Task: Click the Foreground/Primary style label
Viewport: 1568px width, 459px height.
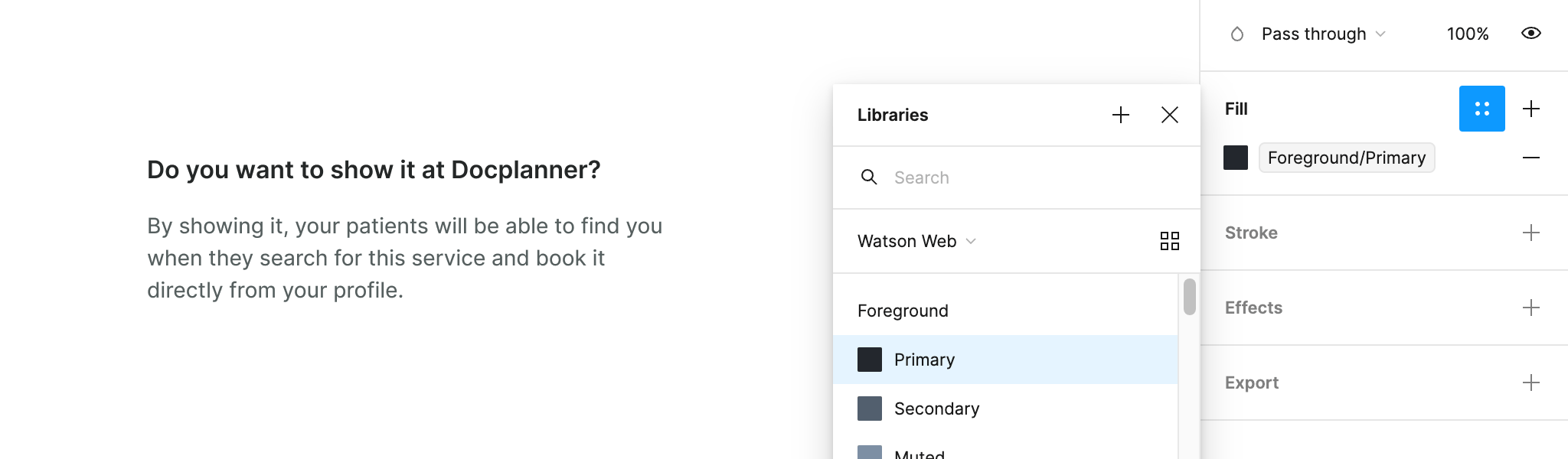Action: (1347, 158)
